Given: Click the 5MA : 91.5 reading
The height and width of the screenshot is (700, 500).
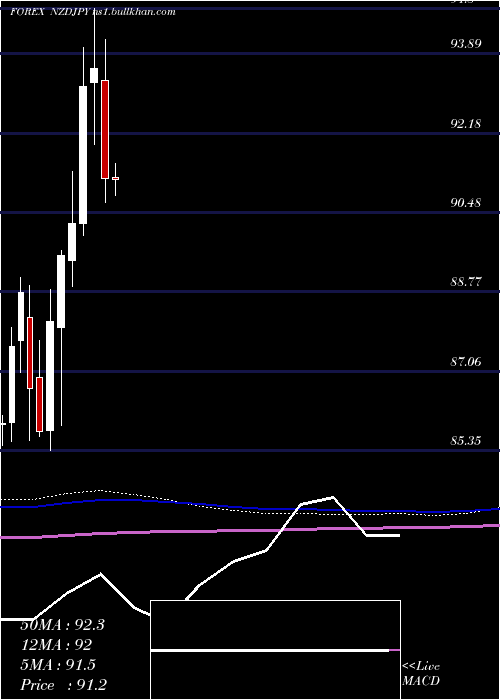Looking at the screenshot, I should point(58,665).
